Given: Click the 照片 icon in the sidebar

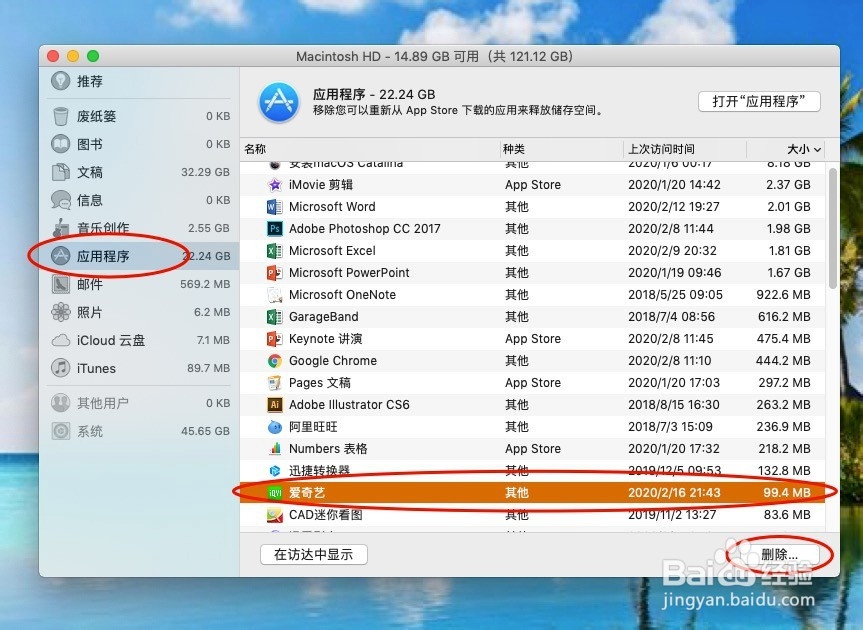Looking at the screenshot, I should coord(89,311).
